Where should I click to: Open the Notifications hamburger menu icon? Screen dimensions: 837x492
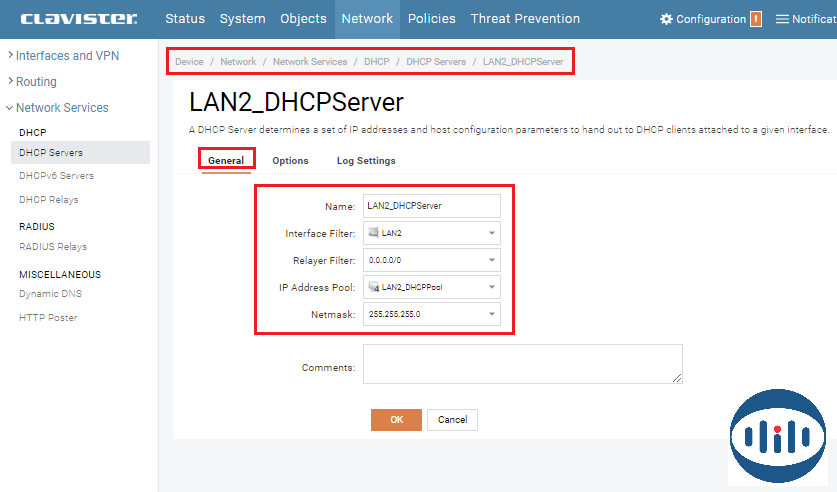coord(782,19)
